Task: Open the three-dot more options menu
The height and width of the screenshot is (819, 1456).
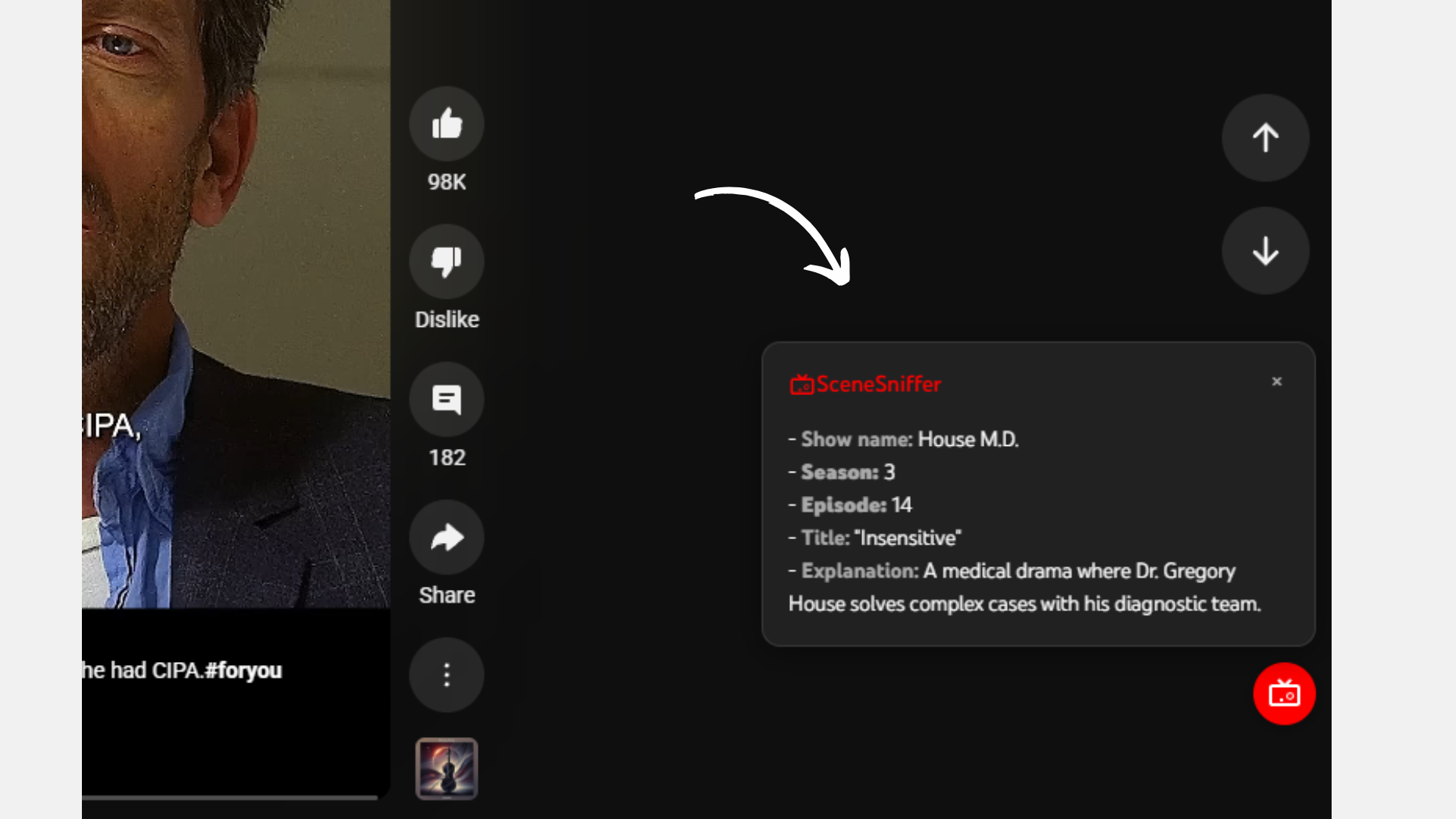Action: [447, 675]
